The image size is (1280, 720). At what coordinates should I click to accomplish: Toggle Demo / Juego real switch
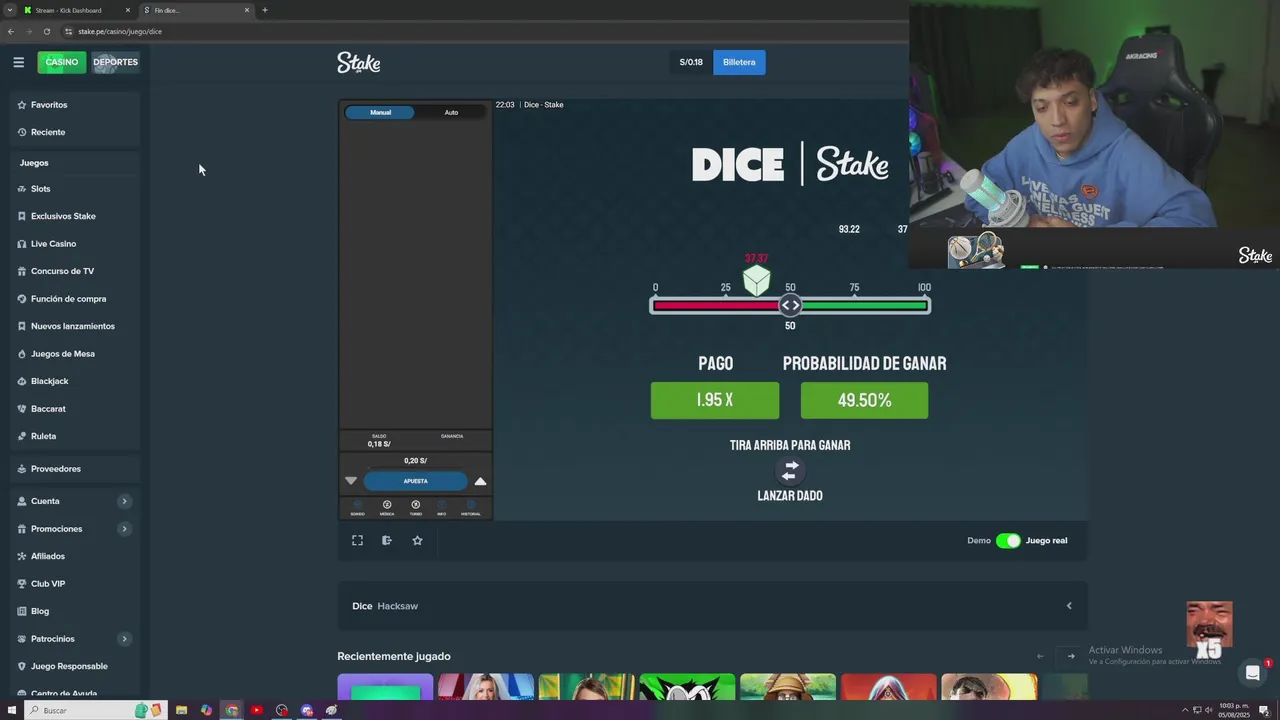(x=1008, y=540)
